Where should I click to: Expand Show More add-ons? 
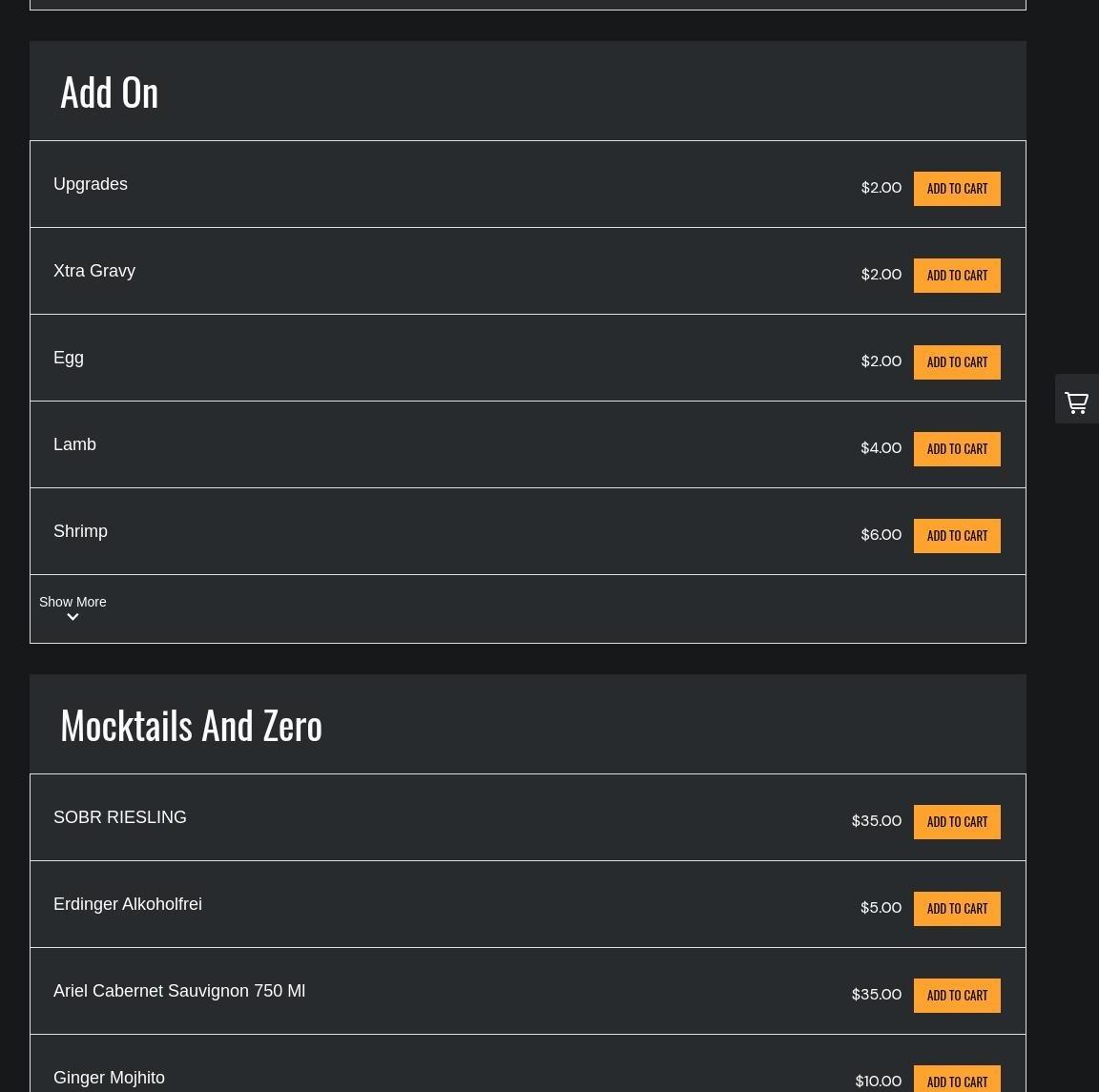pos(73,602)
